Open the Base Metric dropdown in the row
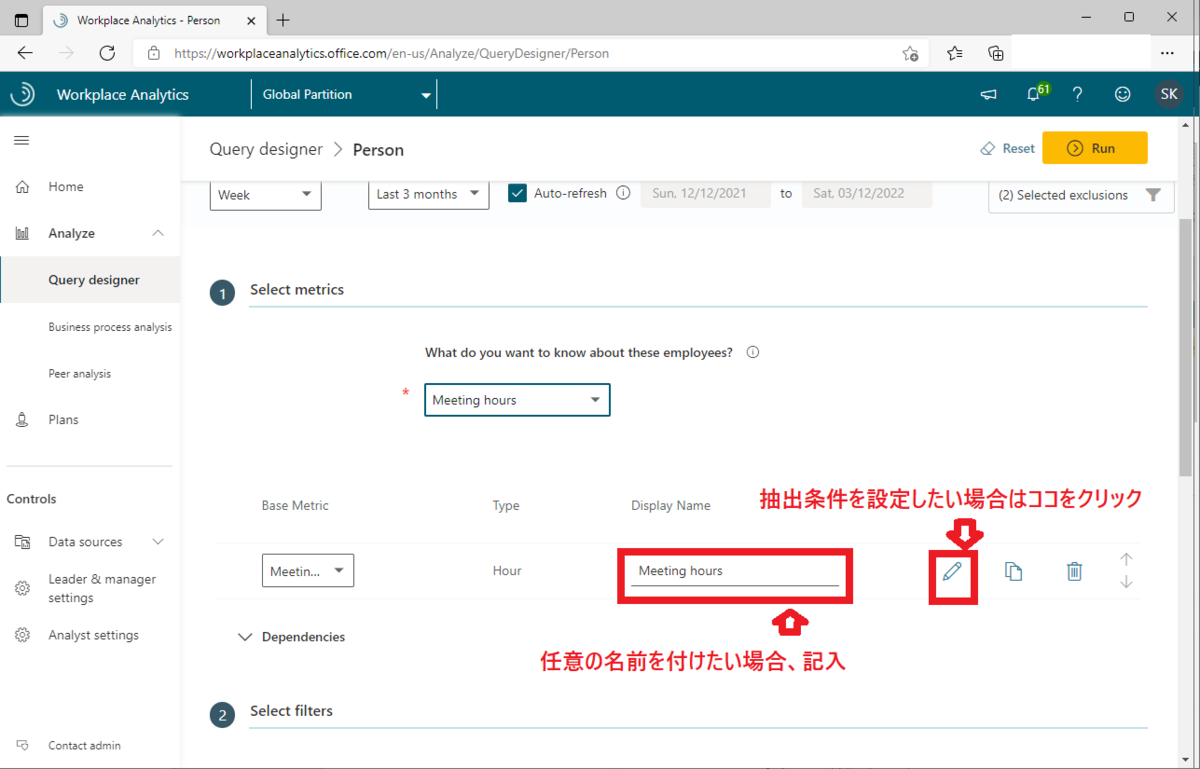 click(307, 570)
